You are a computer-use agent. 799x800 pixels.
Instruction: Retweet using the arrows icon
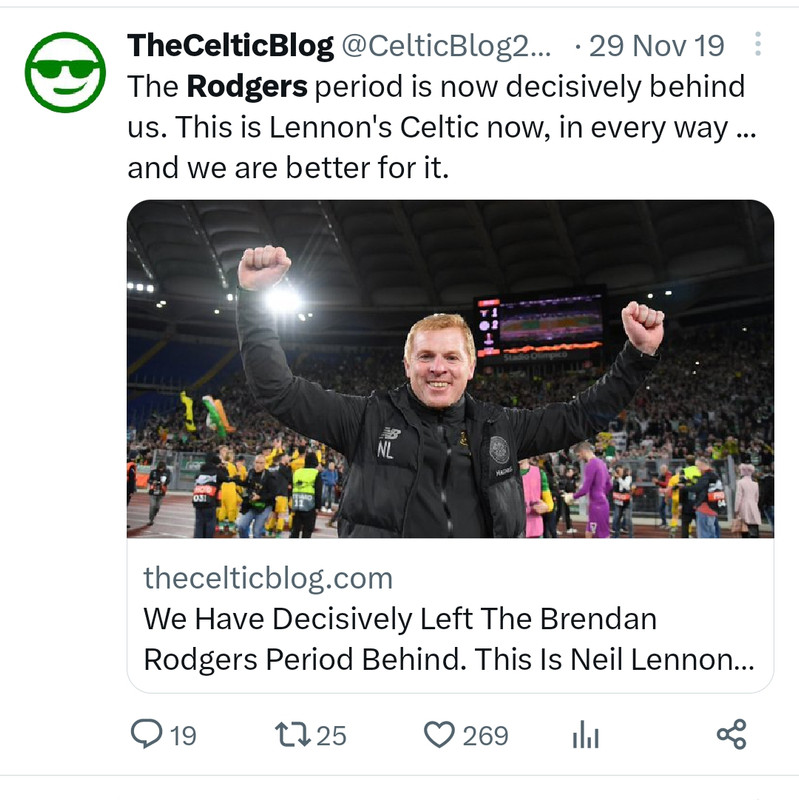click(x=292, y=735)
